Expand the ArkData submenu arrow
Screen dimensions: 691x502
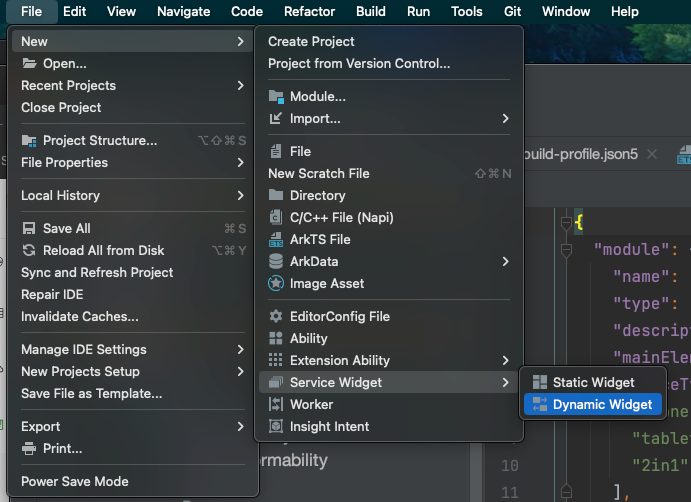tap(505, 261)
